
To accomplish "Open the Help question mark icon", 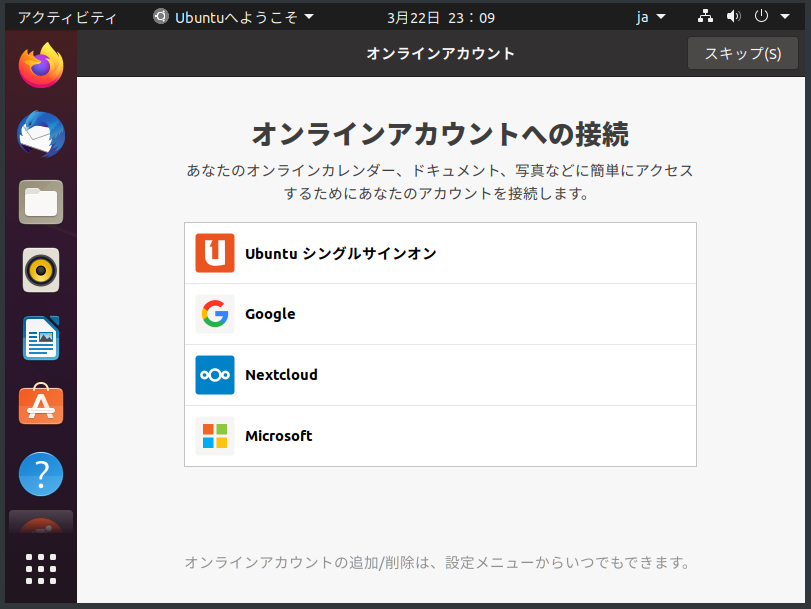I will [41, 474].
